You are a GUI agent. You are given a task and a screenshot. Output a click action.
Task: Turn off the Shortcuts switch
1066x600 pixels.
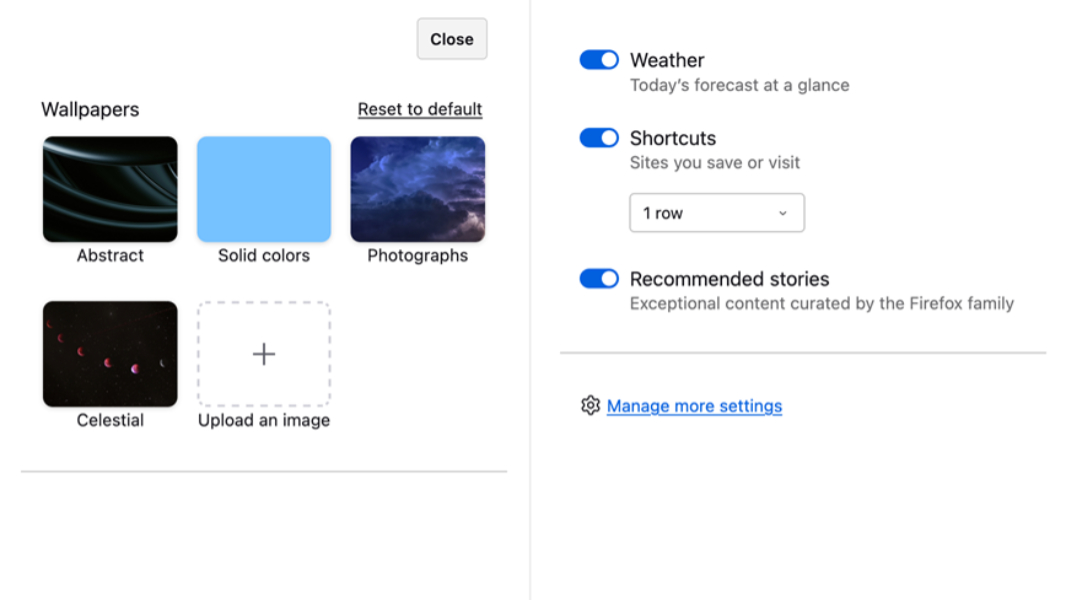coord(598,137)
